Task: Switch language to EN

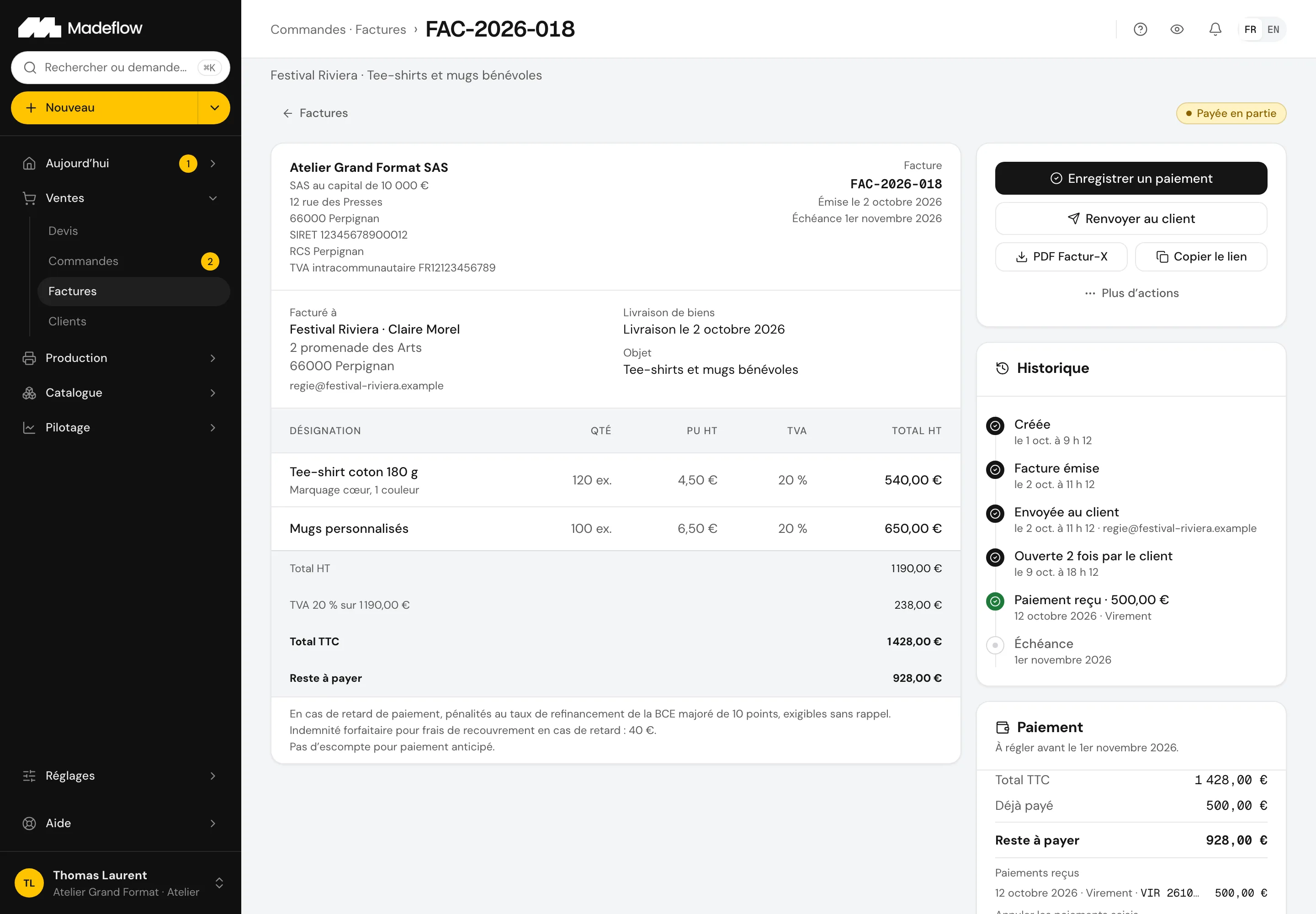Action: 1273,29
